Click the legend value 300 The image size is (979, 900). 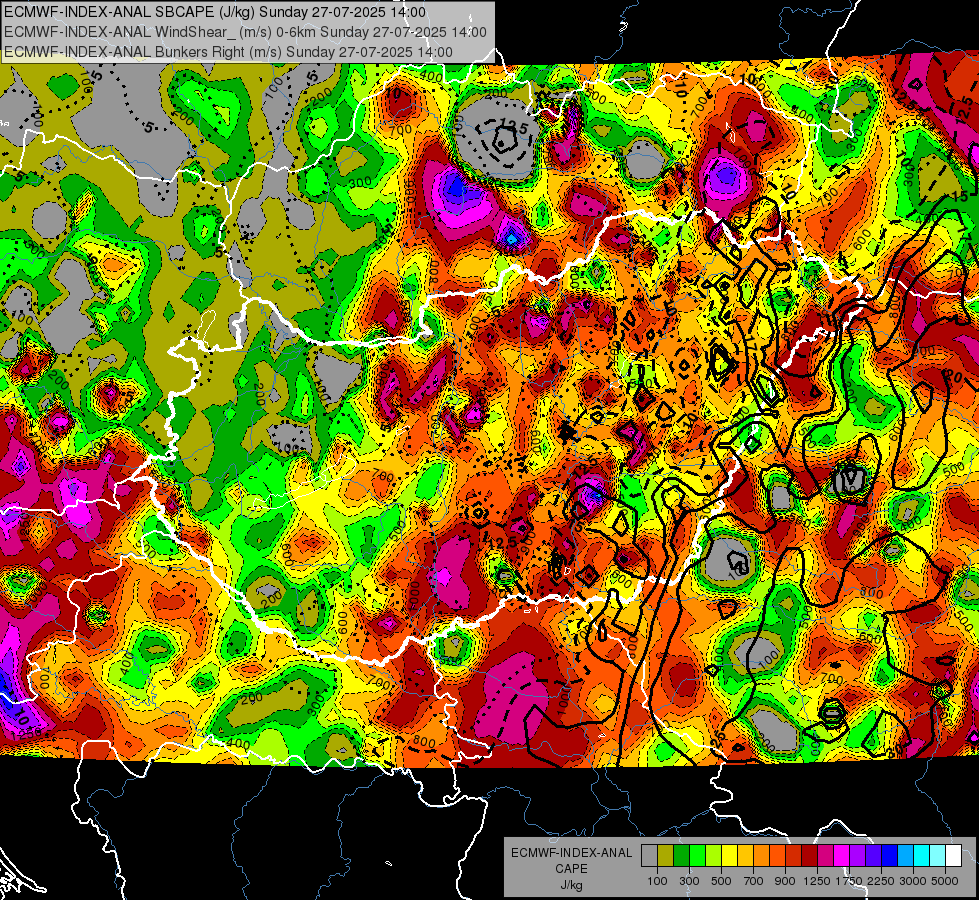pos(689,881)
